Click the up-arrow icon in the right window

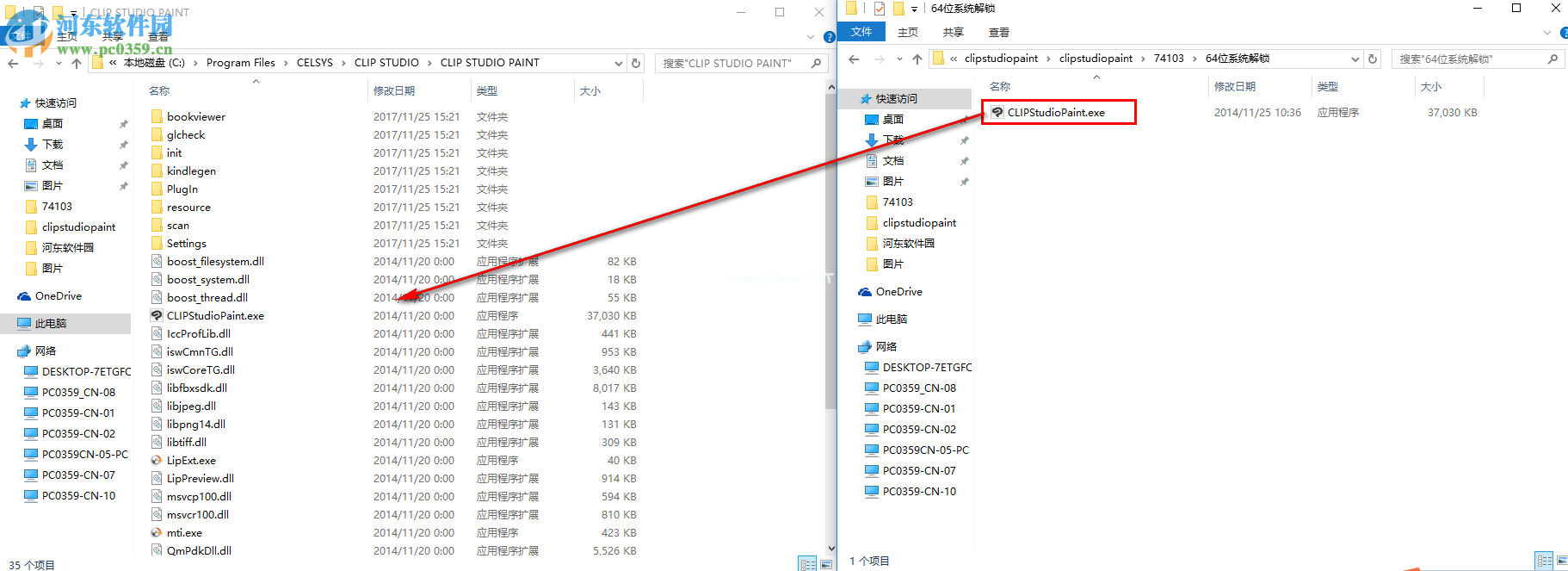917,59
